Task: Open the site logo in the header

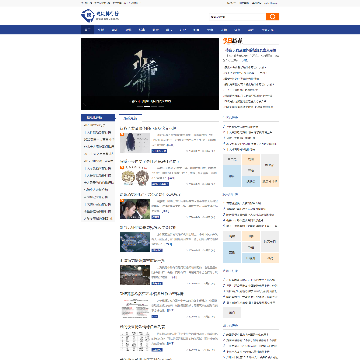Action: (x=100, y=15)
